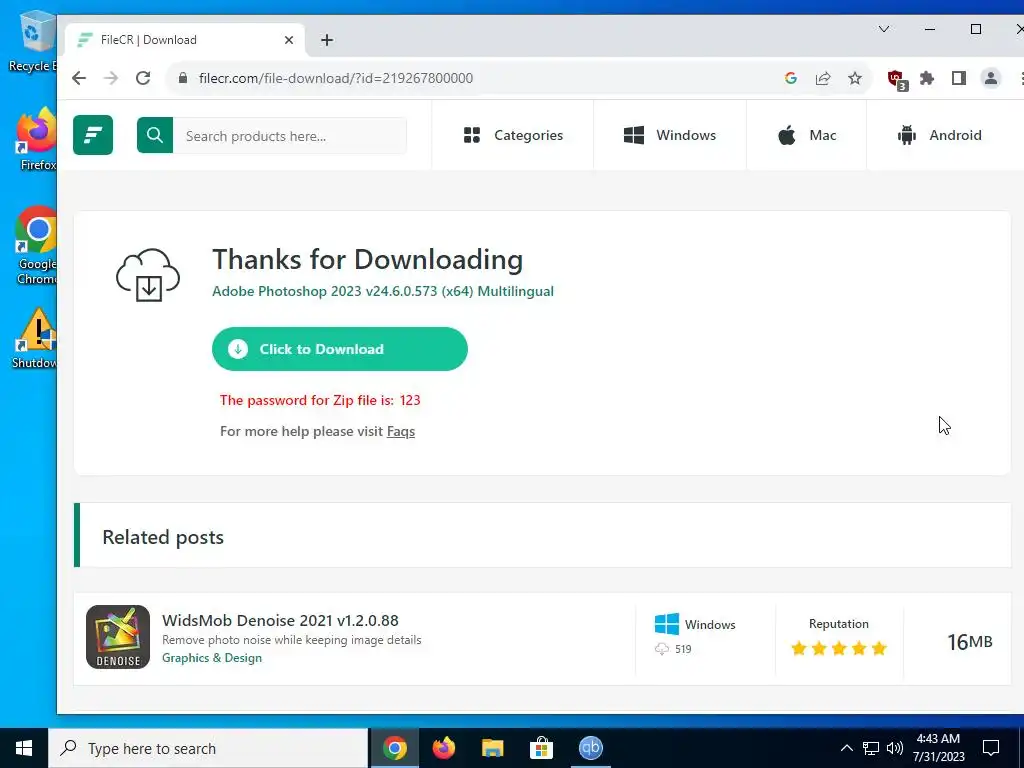This screenshot has width=1024, height=768.
Task: Open the Chrome profile avatar
Action: (x=991, y=78)
